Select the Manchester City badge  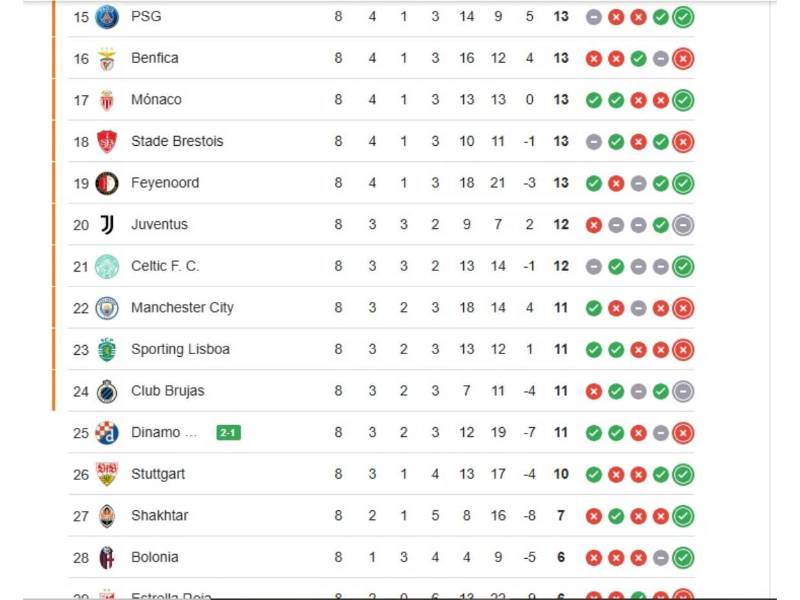coord(107,308)
